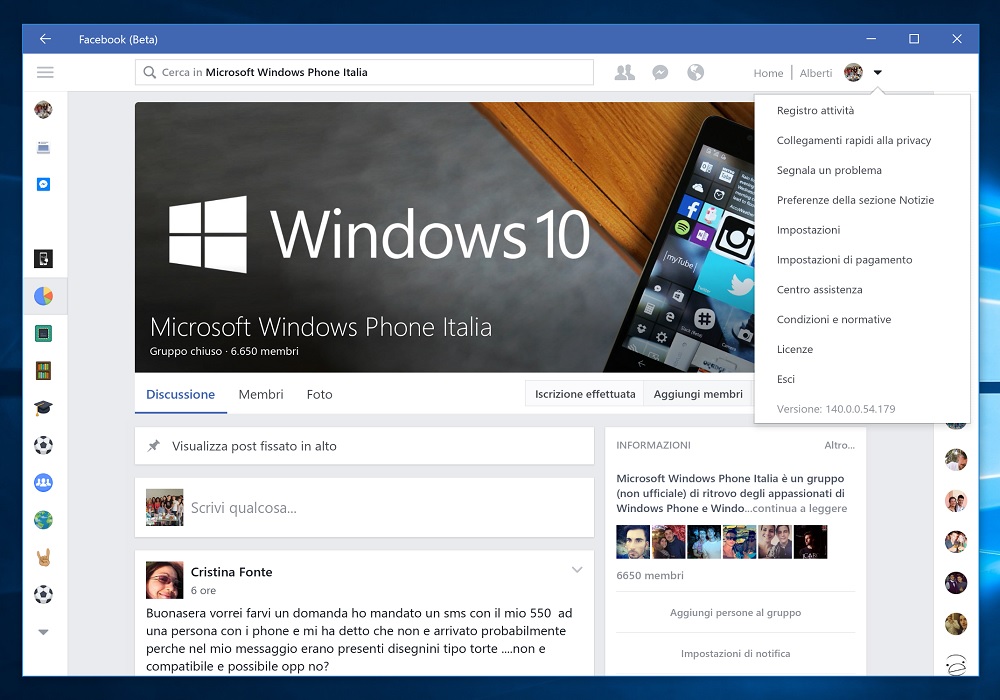Switch to the Discussione tab

click(180, 395)
